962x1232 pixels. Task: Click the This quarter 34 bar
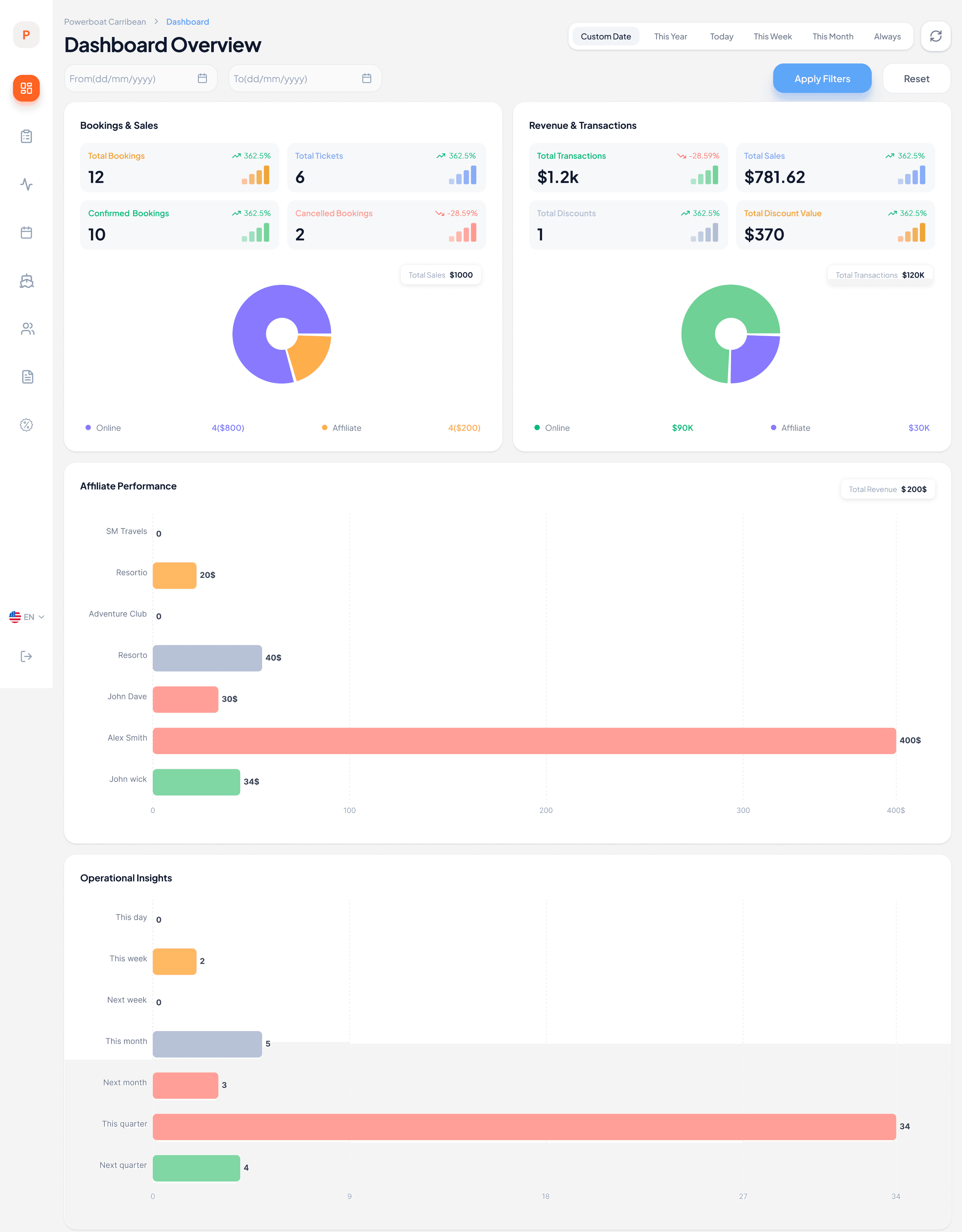pyautogui.click(x=524, y=1126)
